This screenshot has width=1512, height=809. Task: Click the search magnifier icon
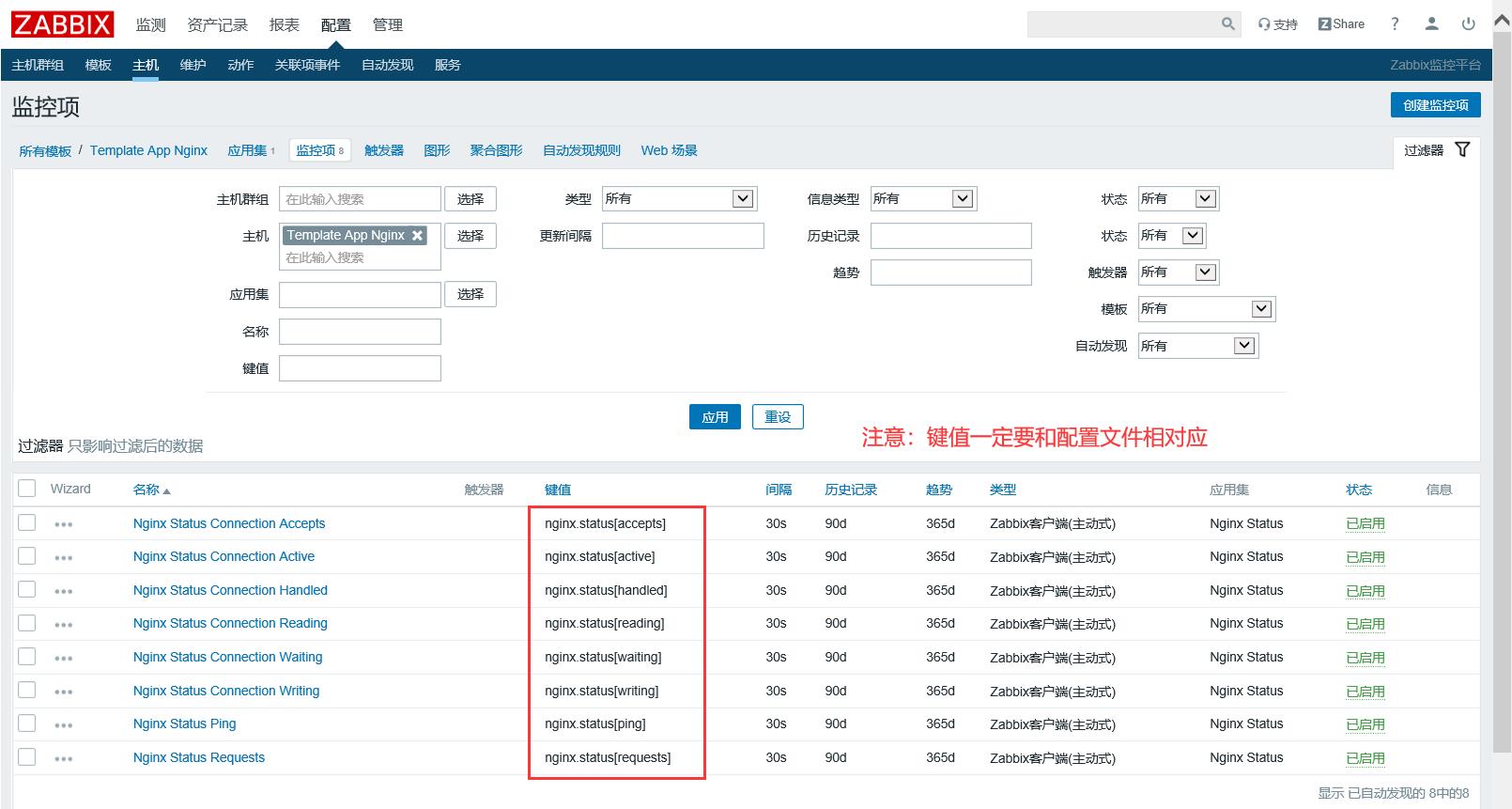coord(1227,24)
